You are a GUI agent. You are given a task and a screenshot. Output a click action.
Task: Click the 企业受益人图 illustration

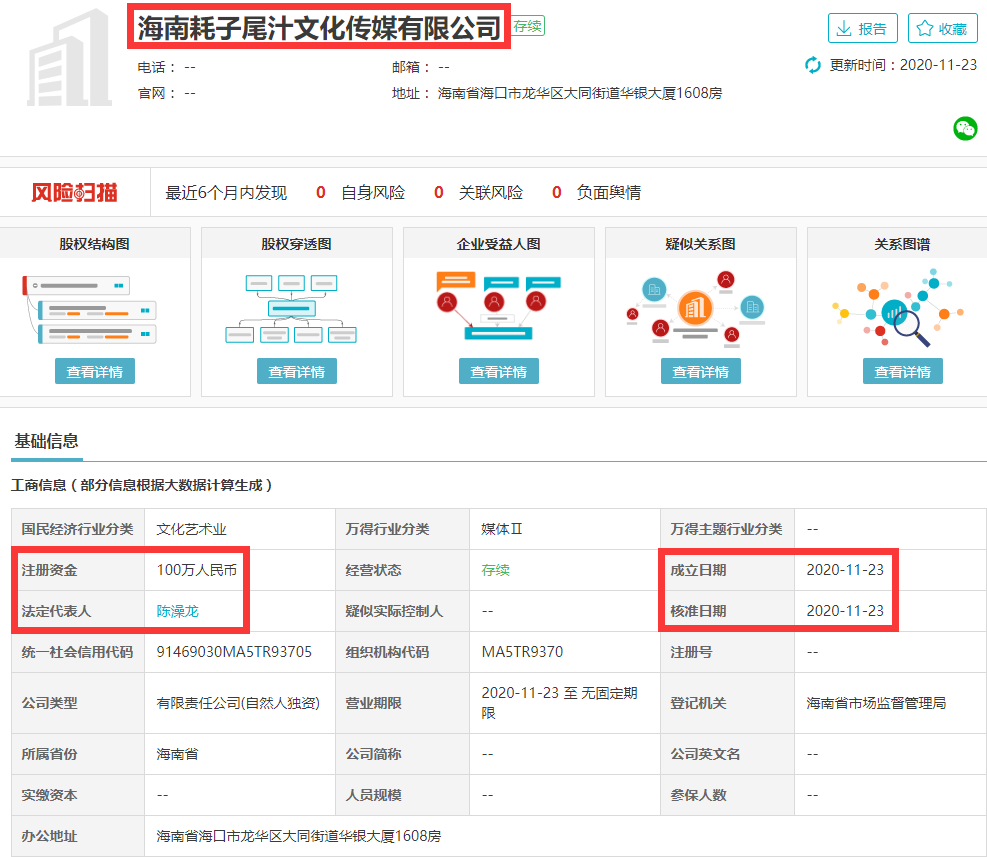click(x=498, y=305)
